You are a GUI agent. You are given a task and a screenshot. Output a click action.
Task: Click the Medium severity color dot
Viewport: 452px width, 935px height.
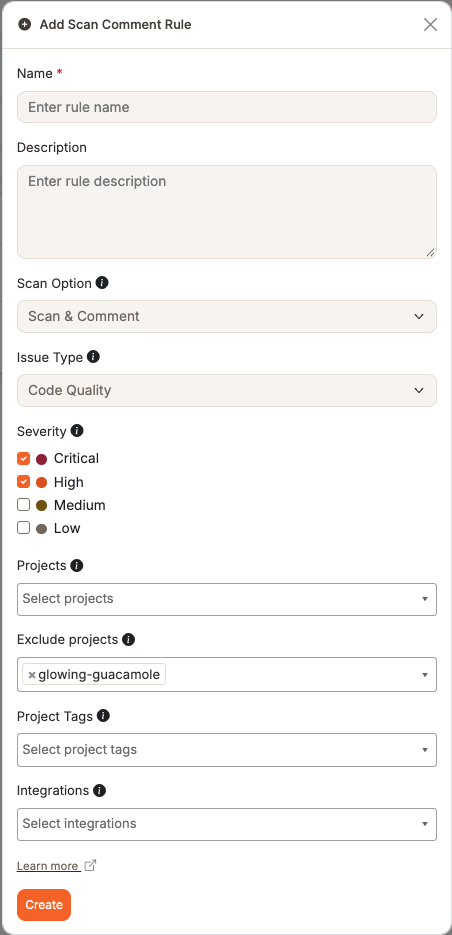point(41,506)
